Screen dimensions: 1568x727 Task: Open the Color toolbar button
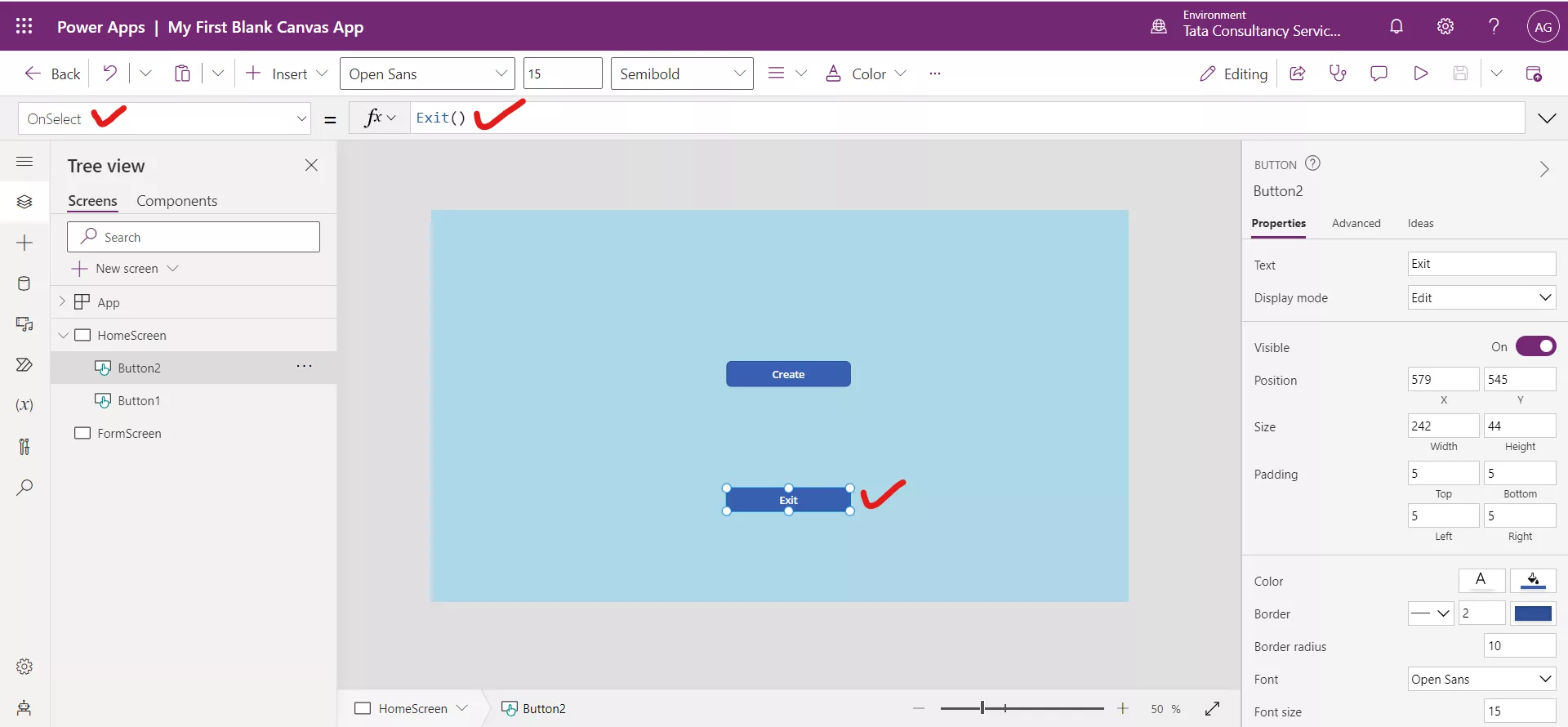(866, 74)
